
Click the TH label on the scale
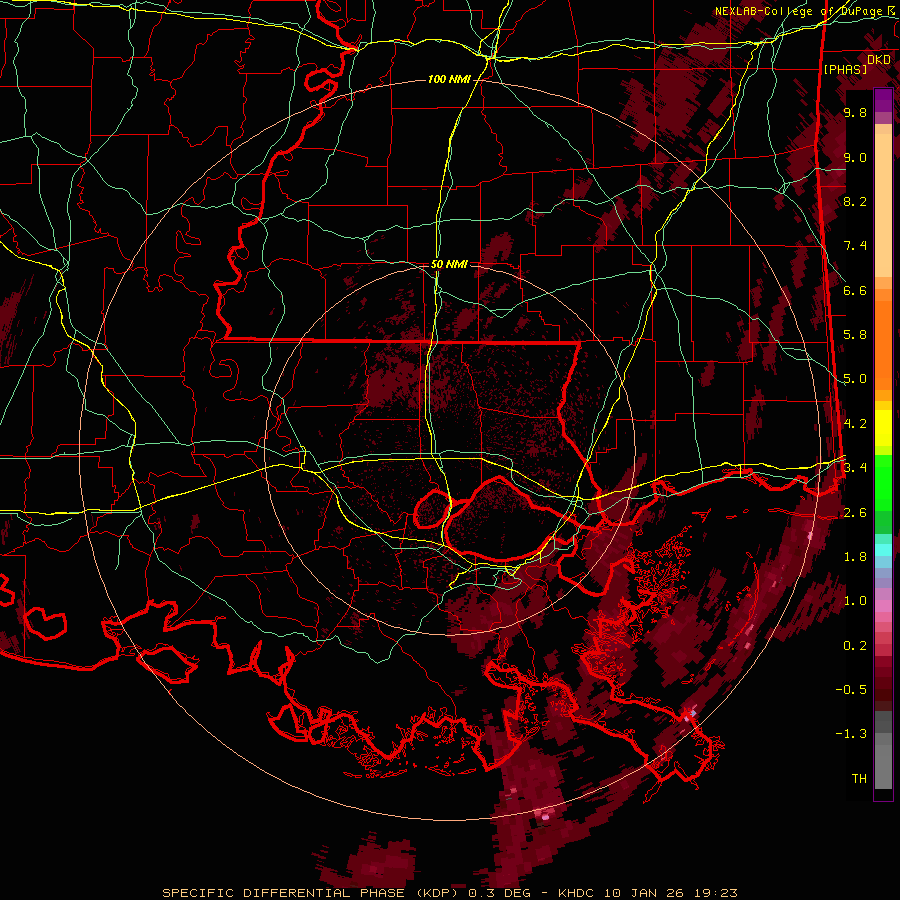coord(859,779)
